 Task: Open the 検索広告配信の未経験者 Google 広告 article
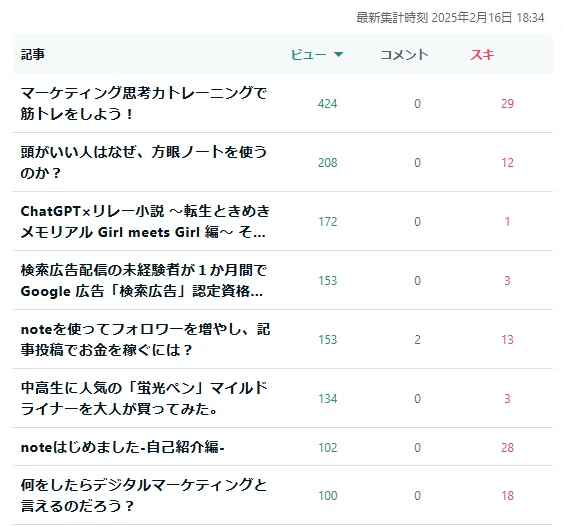[x=144, y=280]
